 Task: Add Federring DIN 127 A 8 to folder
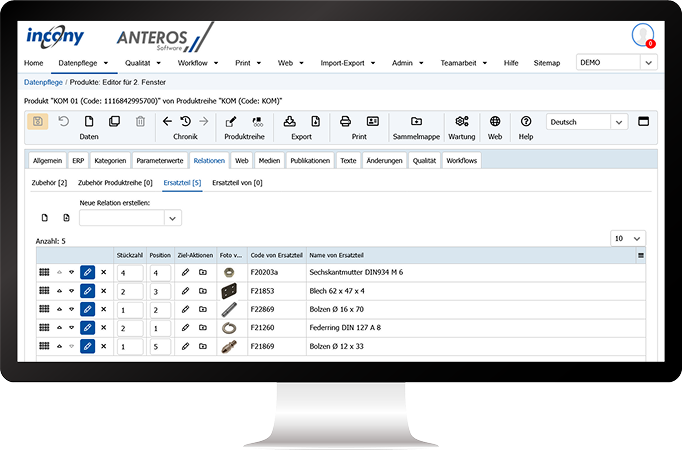[x=203, y=327]
